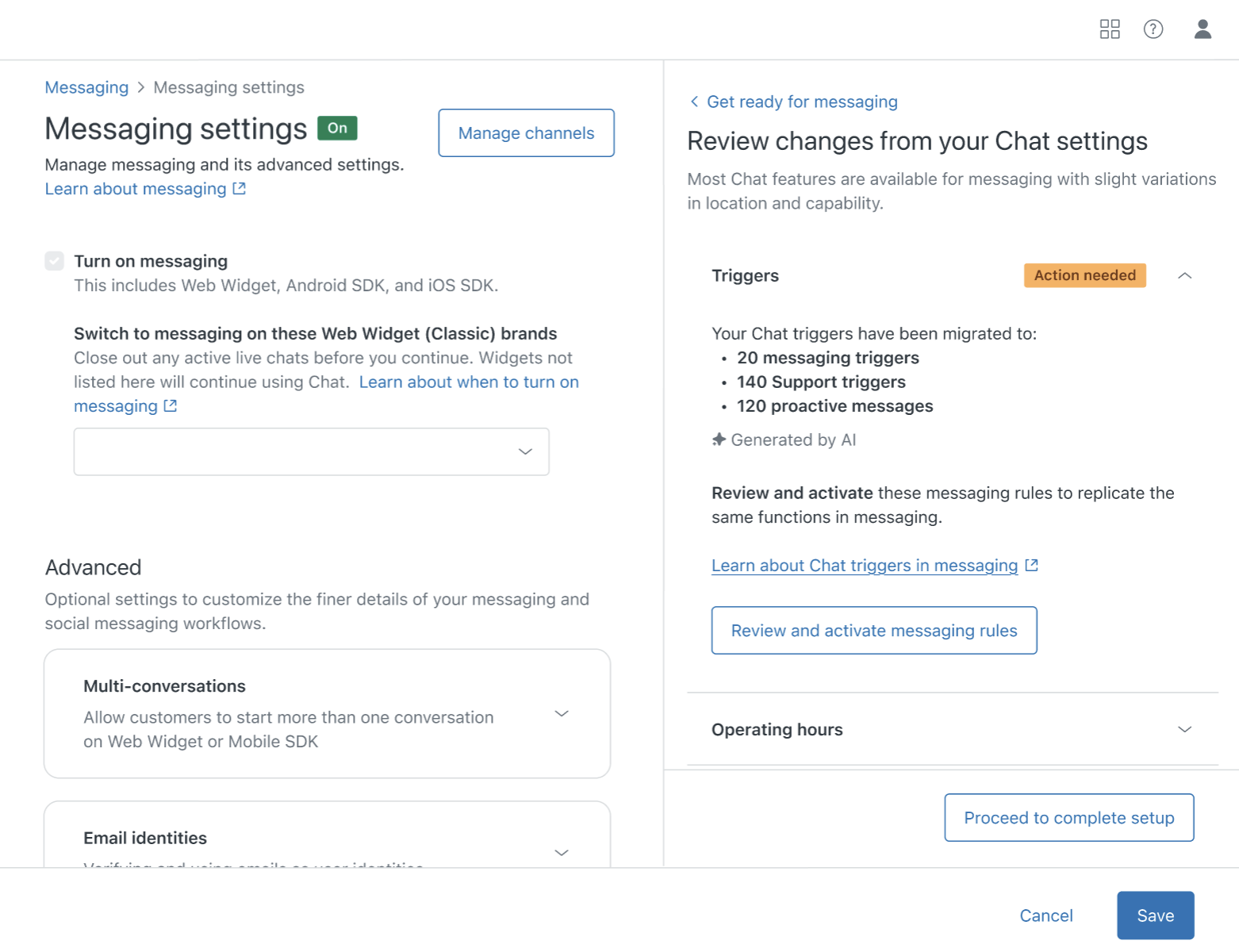Image resolution: width=1239 pixels, height=952 pixels.
Task: Click the back chevron beside Get ready for messaging
Action: pyautogui.click(x=695, y=102)
